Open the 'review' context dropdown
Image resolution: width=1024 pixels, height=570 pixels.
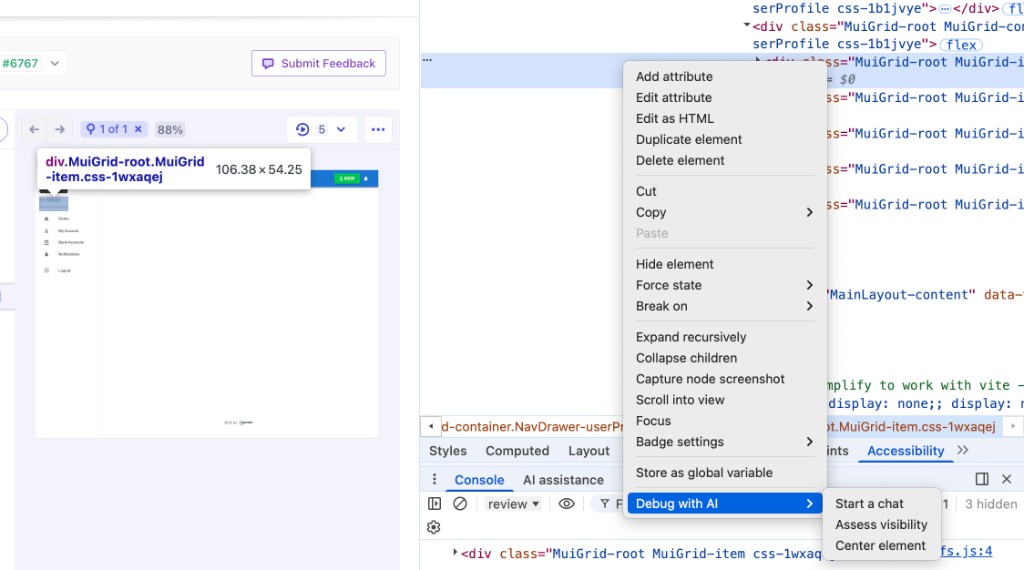tap(513, 504)
